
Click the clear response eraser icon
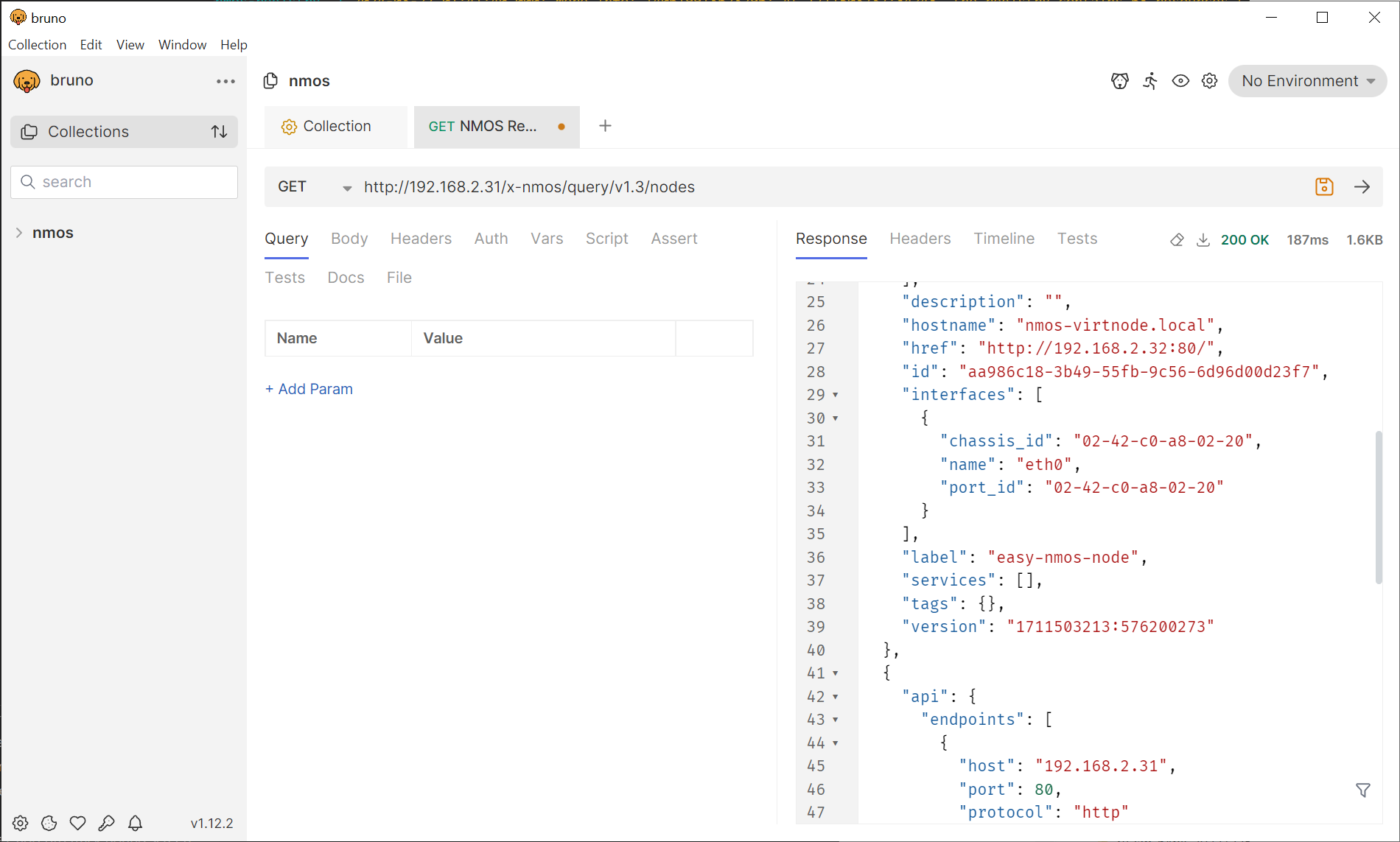[1177, 239]
